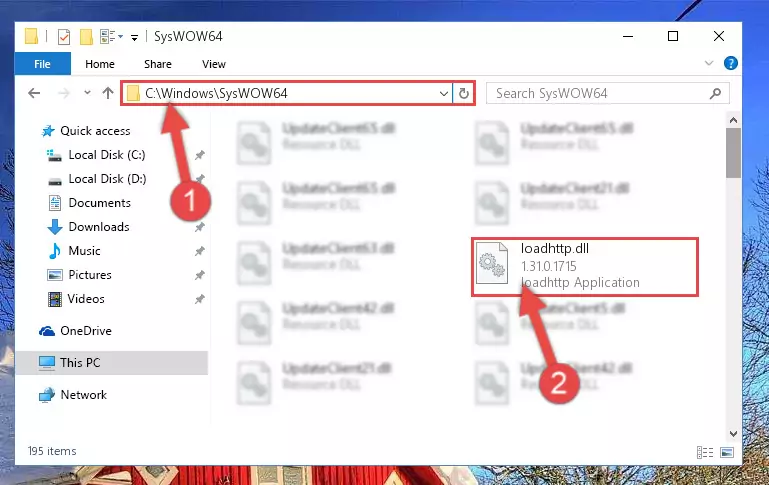Viewport: 769px width, 485px height.
Task: Open the address bar history dropdown
Action: pos(443,93)
